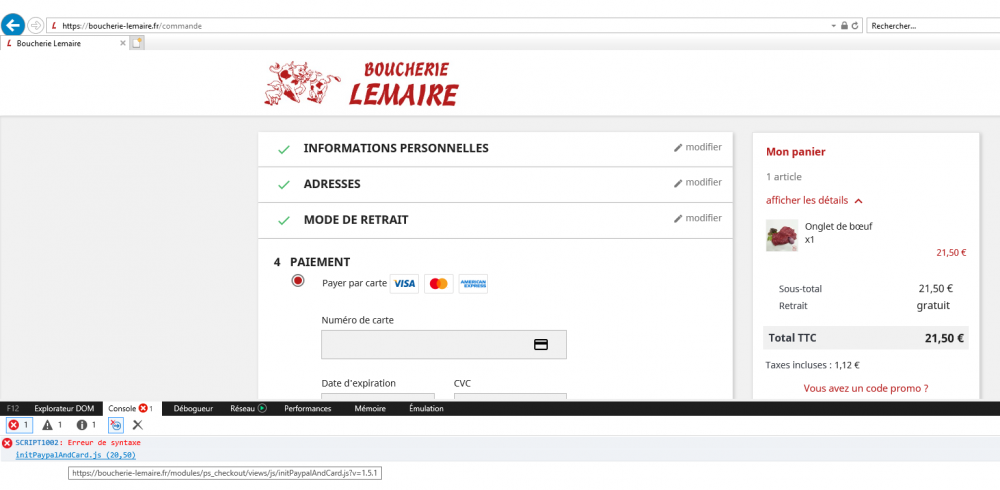Close the Boucherie Lemaire tab

tap(123, 43)
